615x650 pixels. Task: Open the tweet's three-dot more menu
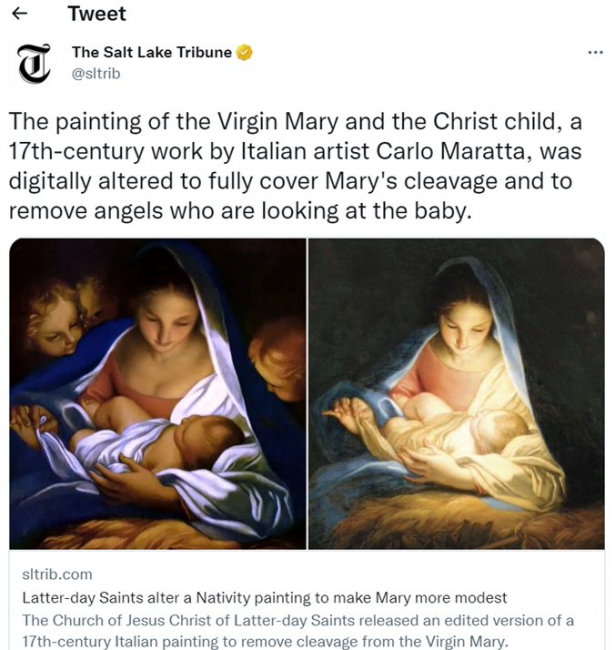click(x=594, y=52)
